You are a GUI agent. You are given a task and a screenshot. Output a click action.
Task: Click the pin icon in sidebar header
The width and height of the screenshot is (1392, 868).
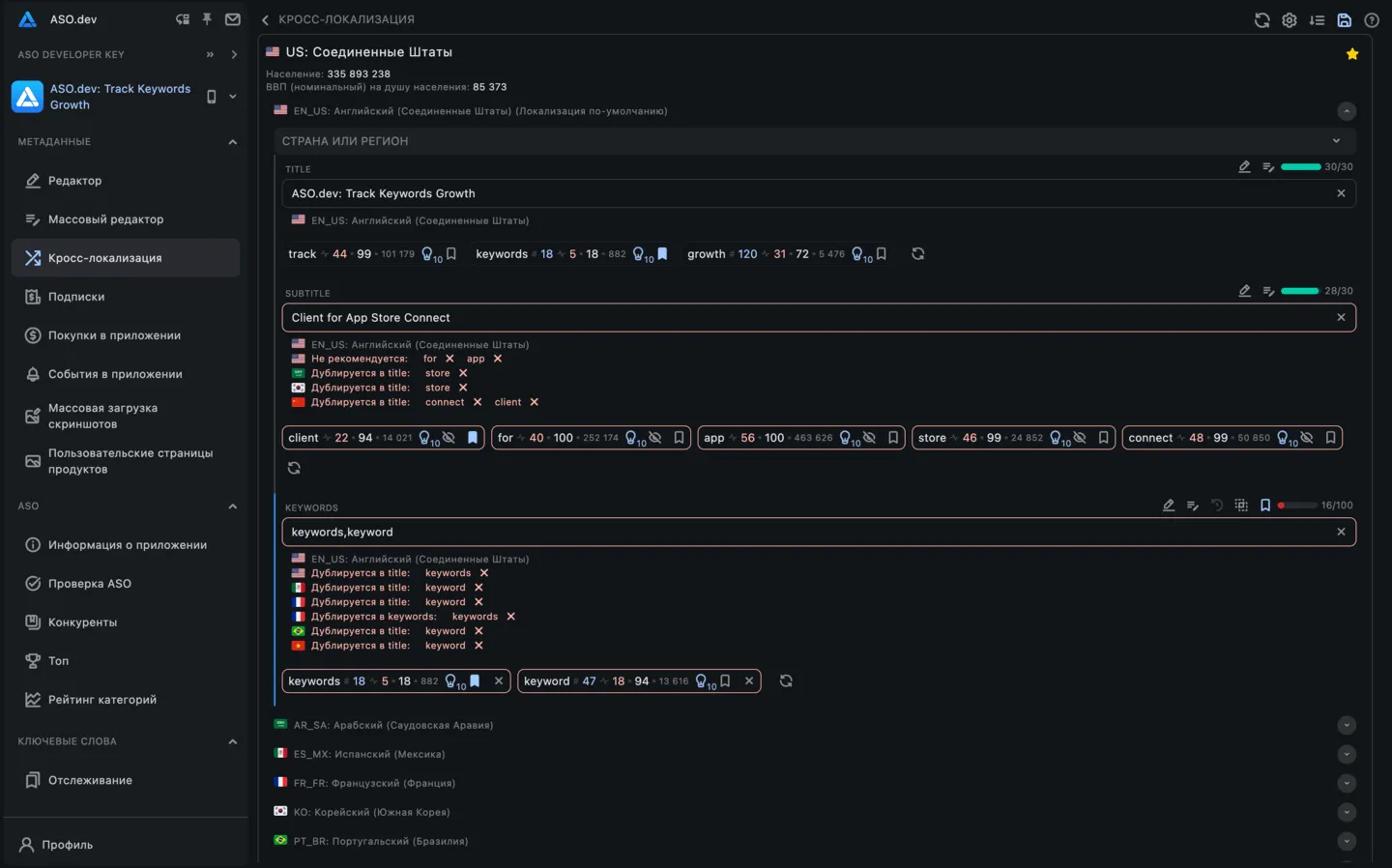coord(207,19)
